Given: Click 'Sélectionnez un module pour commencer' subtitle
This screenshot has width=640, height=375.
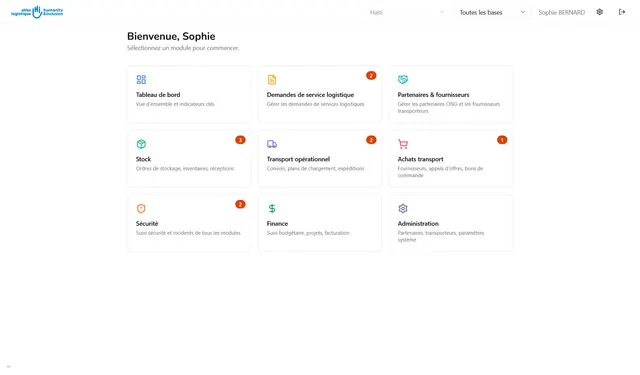Looking at the screenshot, I should (x=183, y=48).
